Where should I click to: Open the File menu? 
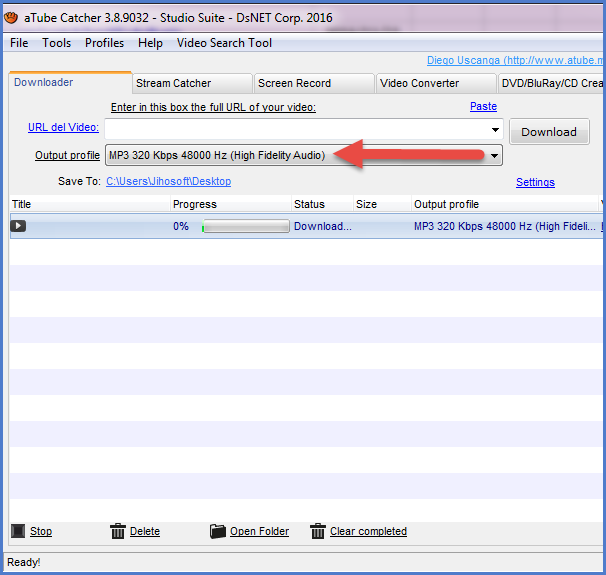(19, 43)
